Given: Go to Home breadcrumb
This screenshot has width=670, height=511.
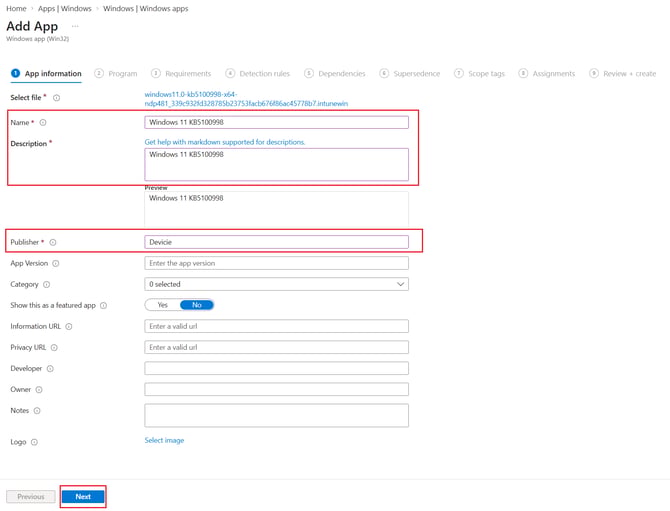Looking at the screenshot, I should (x=16, y=9).
